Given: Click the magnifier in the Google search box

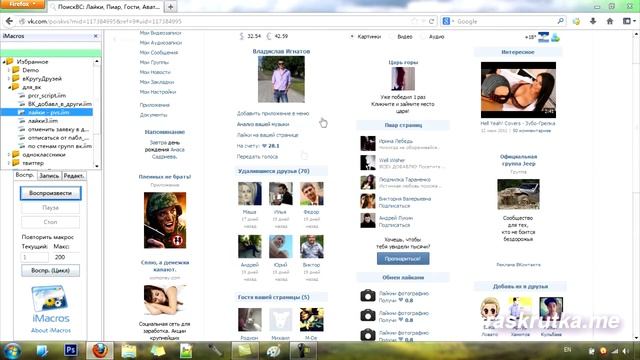Looking at the screenshot, I should tap(560, 21).
